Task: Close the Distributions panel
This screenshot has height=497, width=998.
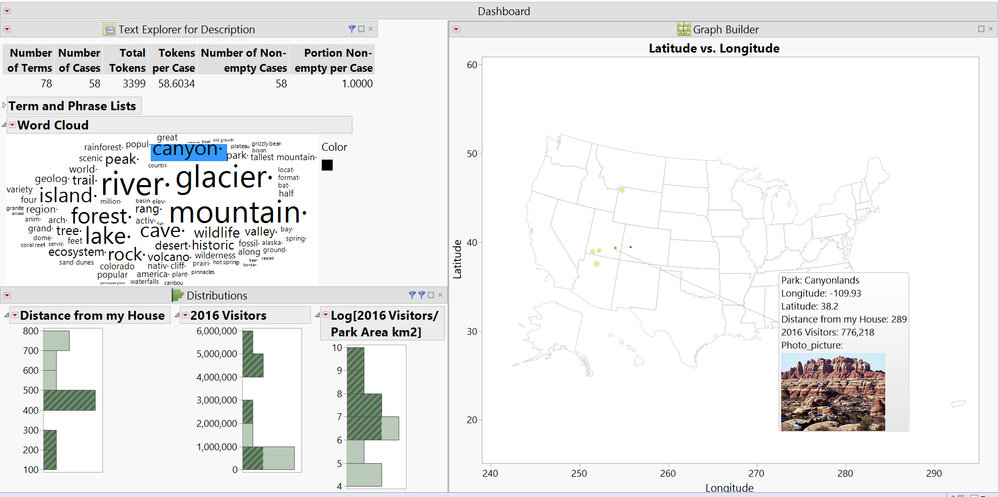Action: (x=440, y=295)
